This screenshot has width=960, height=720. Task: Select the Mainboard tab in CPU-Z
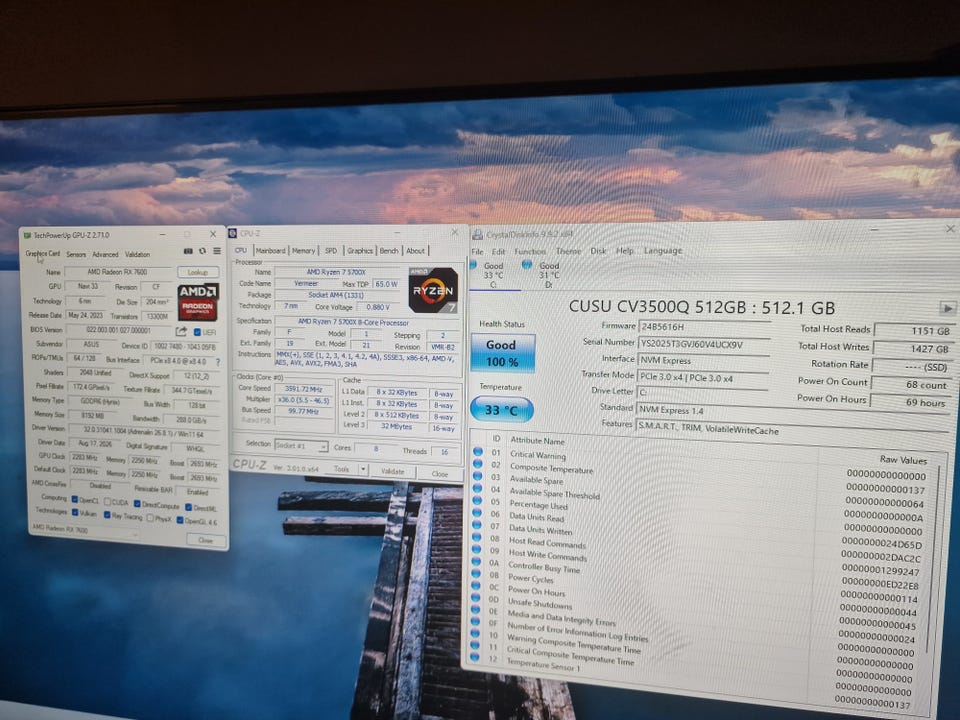[x=271, y=250]
